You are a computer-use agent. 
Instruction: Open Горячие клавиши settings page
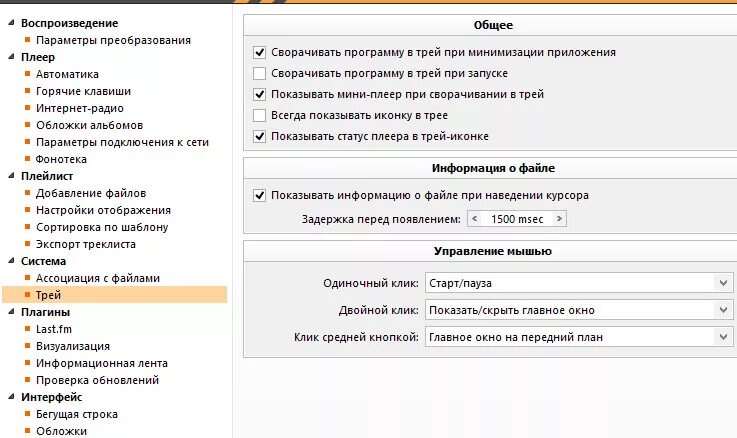(x=84, y=91)
